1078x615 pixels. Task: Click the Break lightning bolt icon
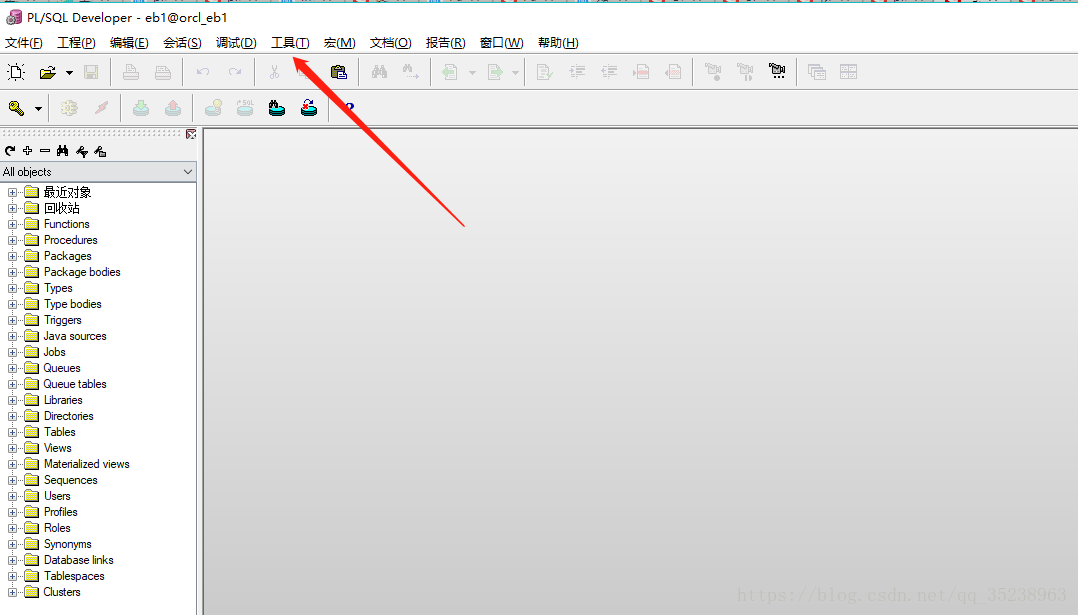(102, 108)
